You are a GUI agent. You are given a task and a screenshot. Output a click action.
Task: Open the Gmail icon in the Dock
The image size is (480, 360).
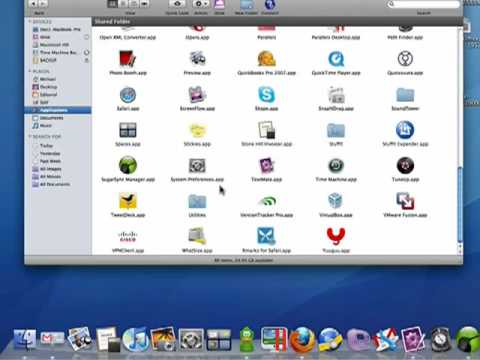52,339
